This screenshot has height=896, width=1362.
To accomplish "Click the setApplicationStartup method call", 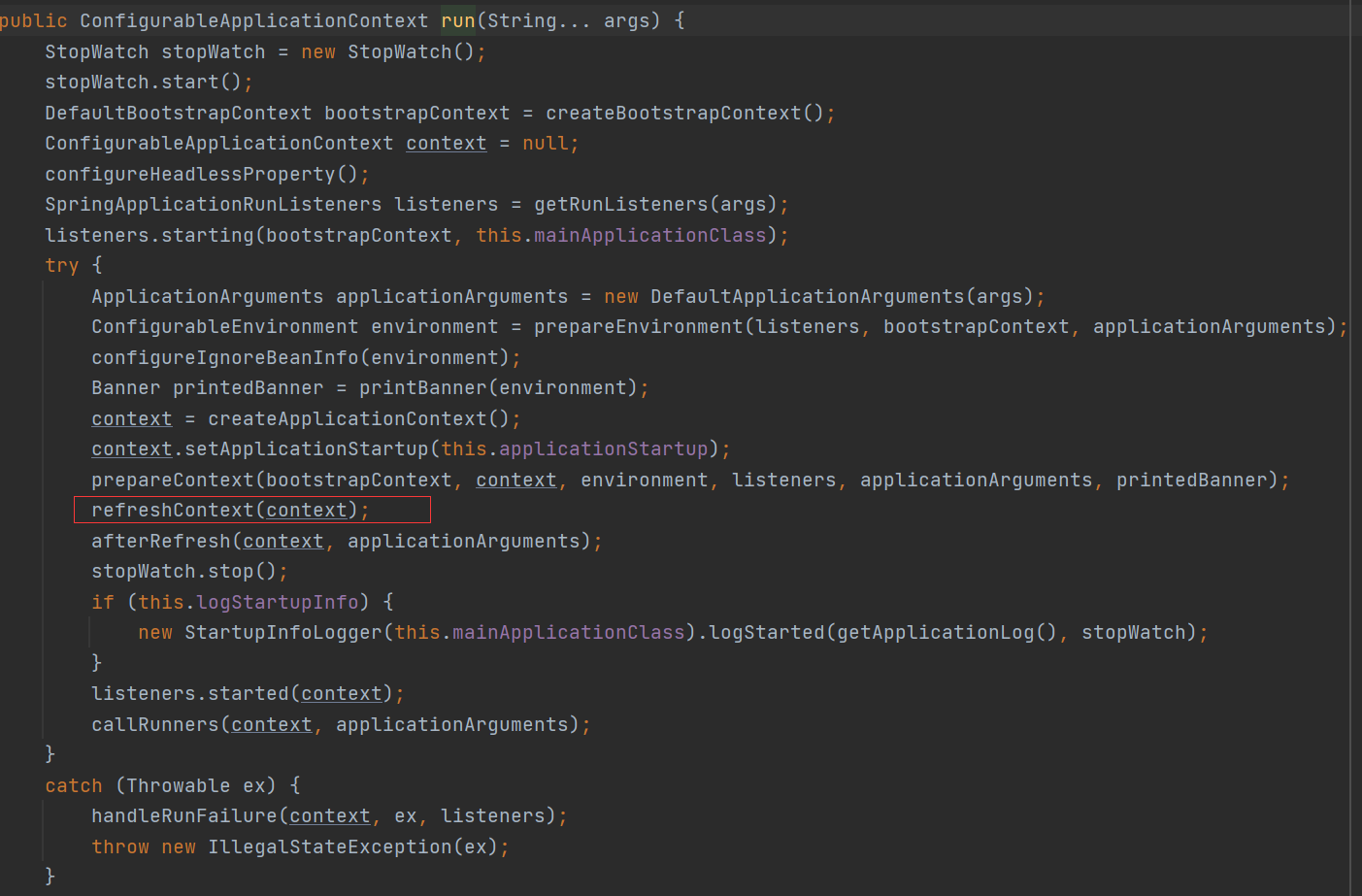I will (x=306, y=448).
